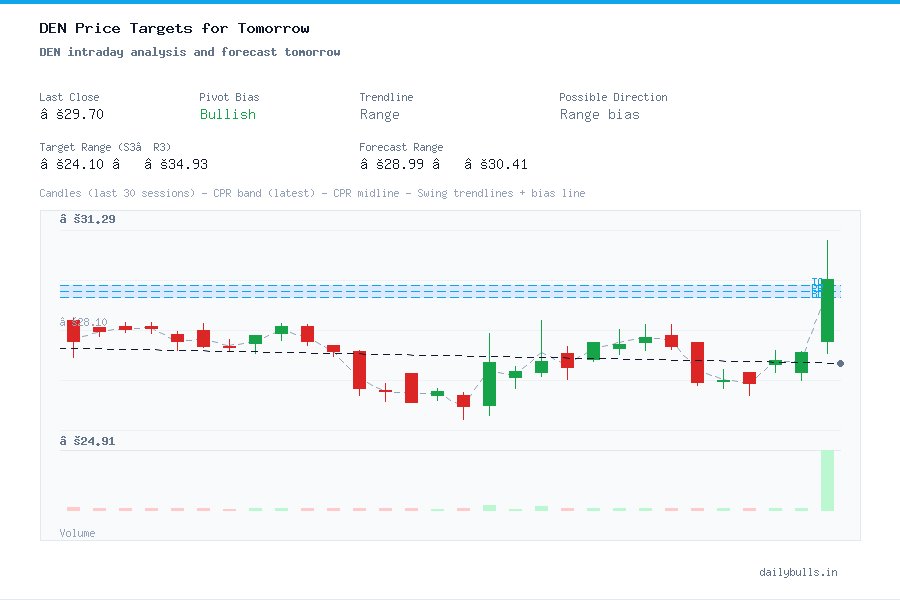The height and width of the screenshot is (600, 900).
Task: Select the 'Range bias' value
Action: 600,115
